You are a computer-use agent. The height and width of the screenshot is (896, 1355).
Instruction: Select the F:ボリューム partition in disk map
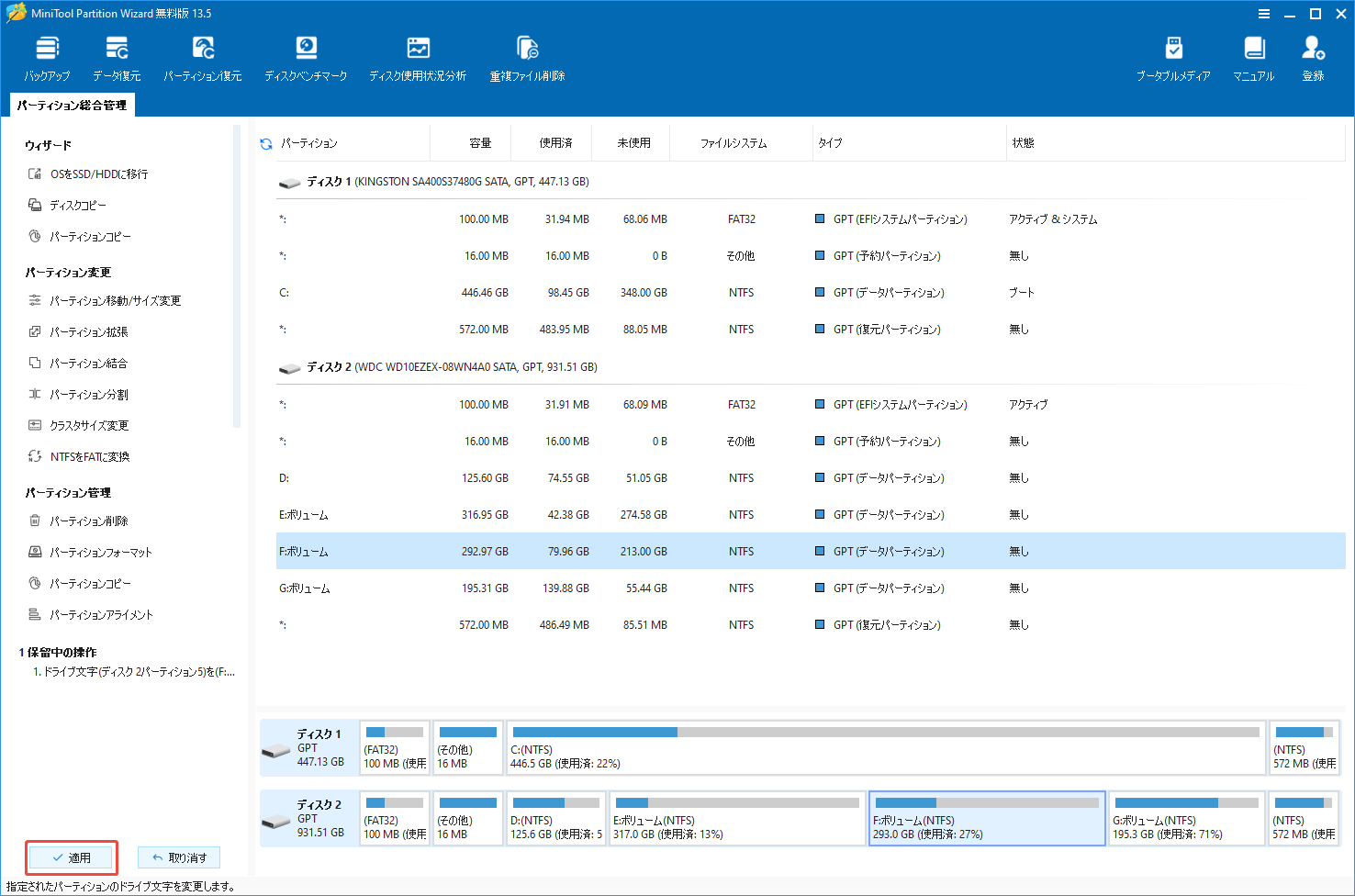tap(987, 818)
